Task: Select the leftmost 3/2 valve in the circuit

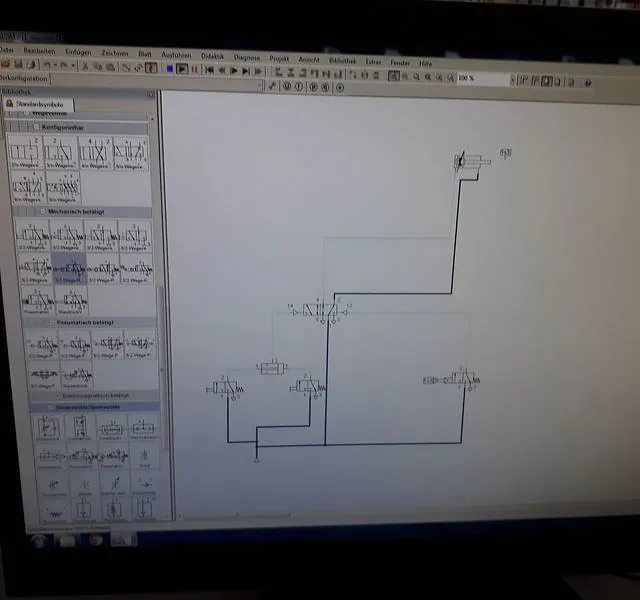Action: pyautogui.click(x=225, y=388)
